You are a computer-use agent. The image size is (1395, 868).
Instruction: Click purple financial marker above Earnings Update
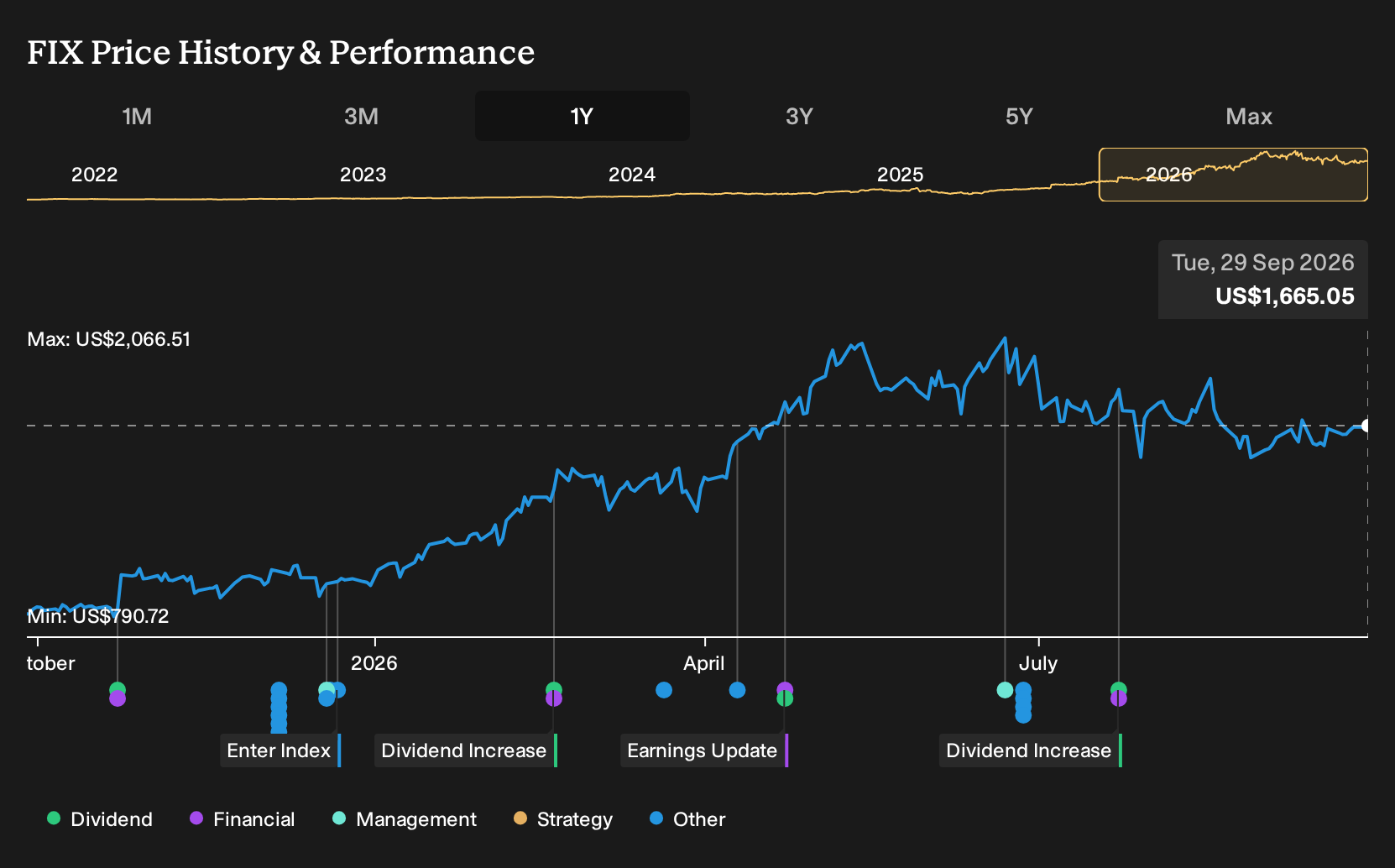tap(785, 688)
